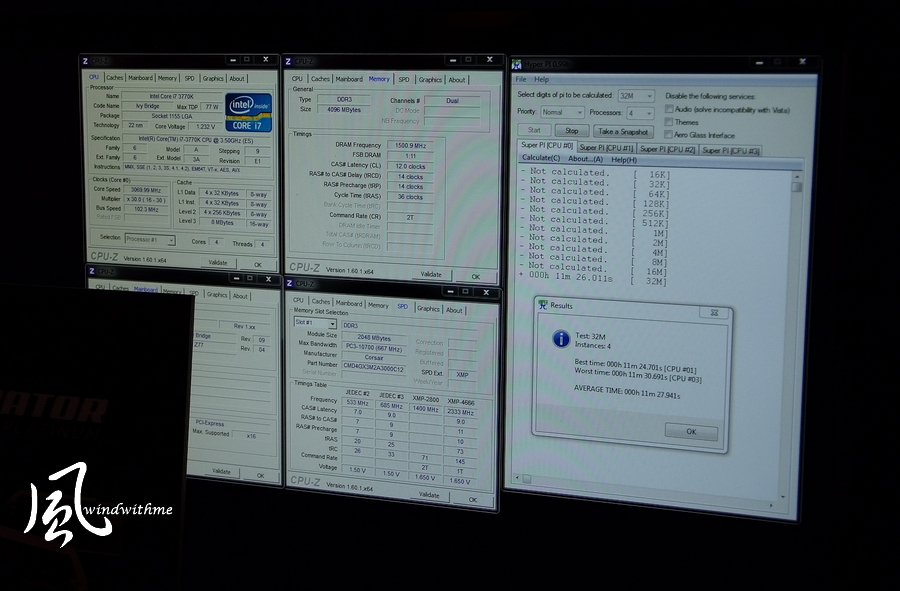Open the Slot #1 memory slot dropdown

point(315,323)
